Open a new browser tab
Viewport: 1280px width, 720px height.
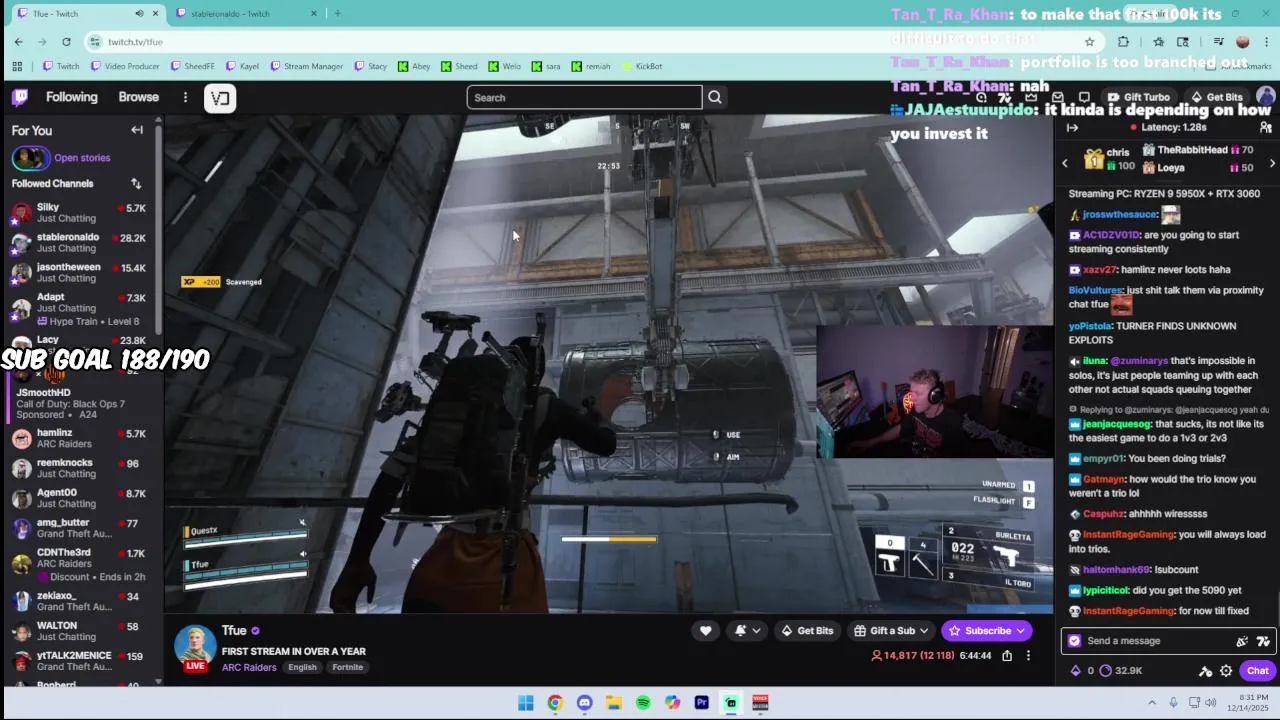tap(338, 13)
